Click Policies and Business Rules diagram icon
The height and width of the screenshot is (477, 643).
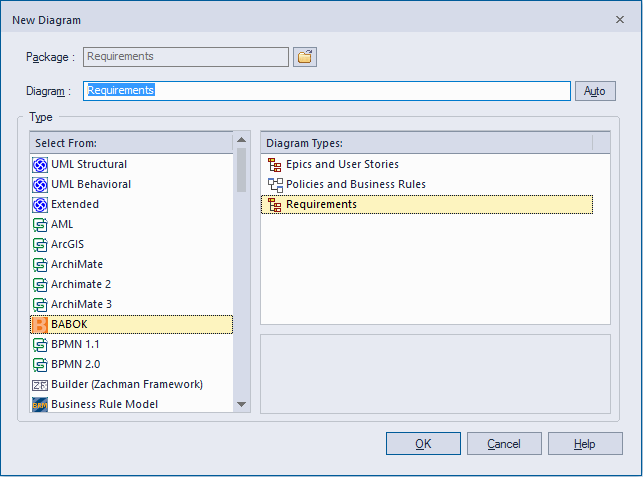(x=275, y=184)
